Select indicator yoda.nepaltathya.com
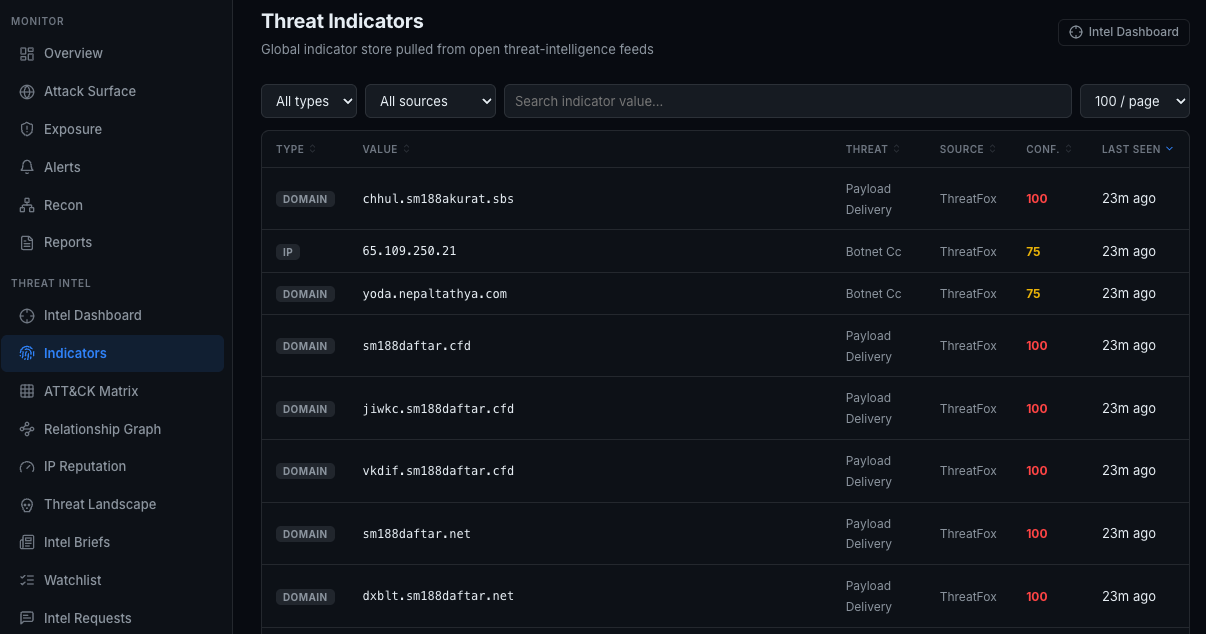Viewport: 1206px width, 634px height. [435, 294]
